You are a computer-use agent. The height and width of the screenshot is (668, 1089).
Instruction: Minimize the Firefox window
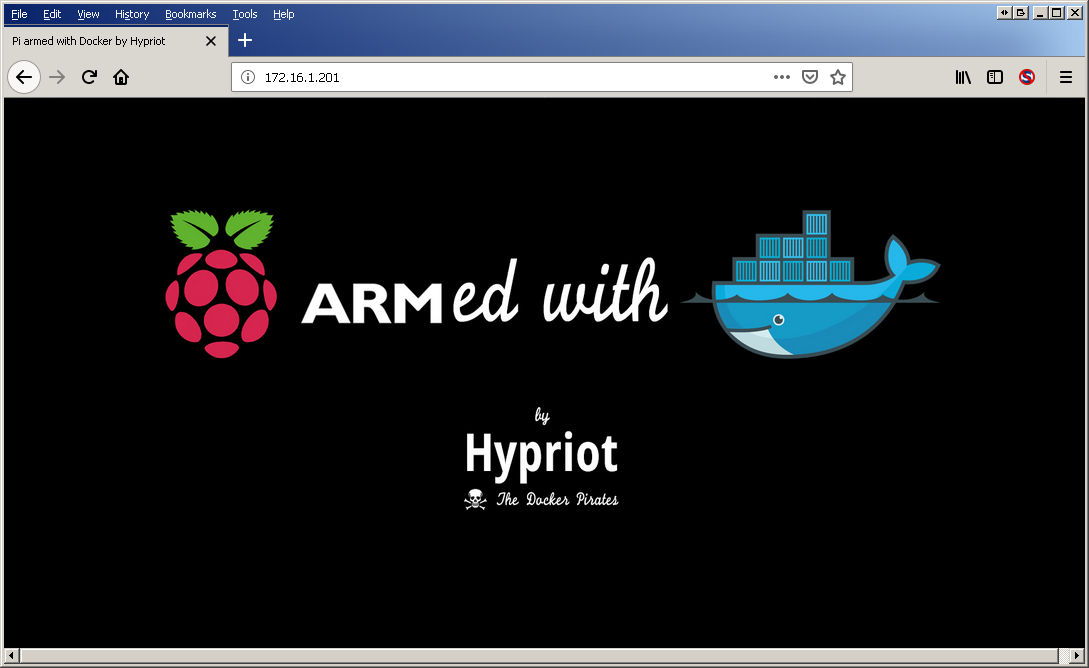pos(1040,12)
